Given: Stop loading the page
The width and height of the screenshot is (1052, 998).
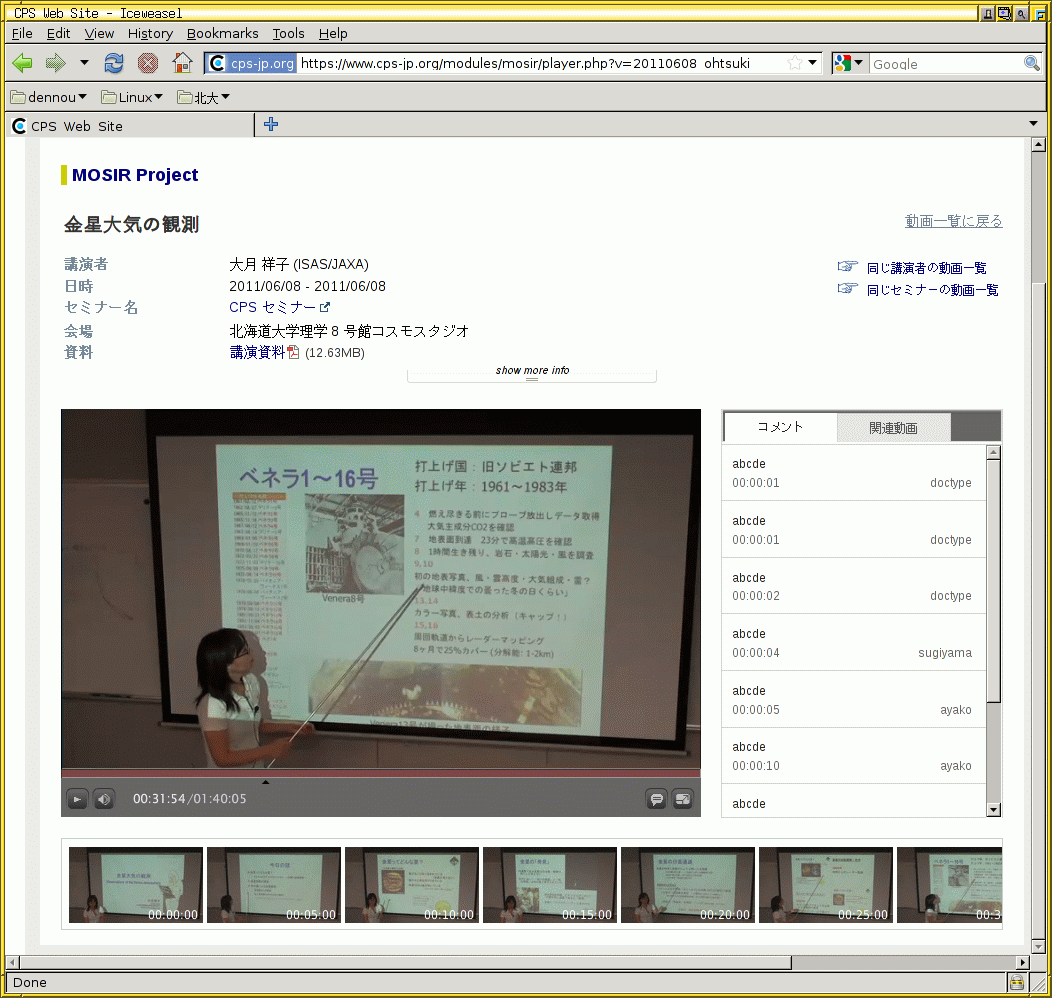Looking at the screenshot, I should click(x=148, y=64).
